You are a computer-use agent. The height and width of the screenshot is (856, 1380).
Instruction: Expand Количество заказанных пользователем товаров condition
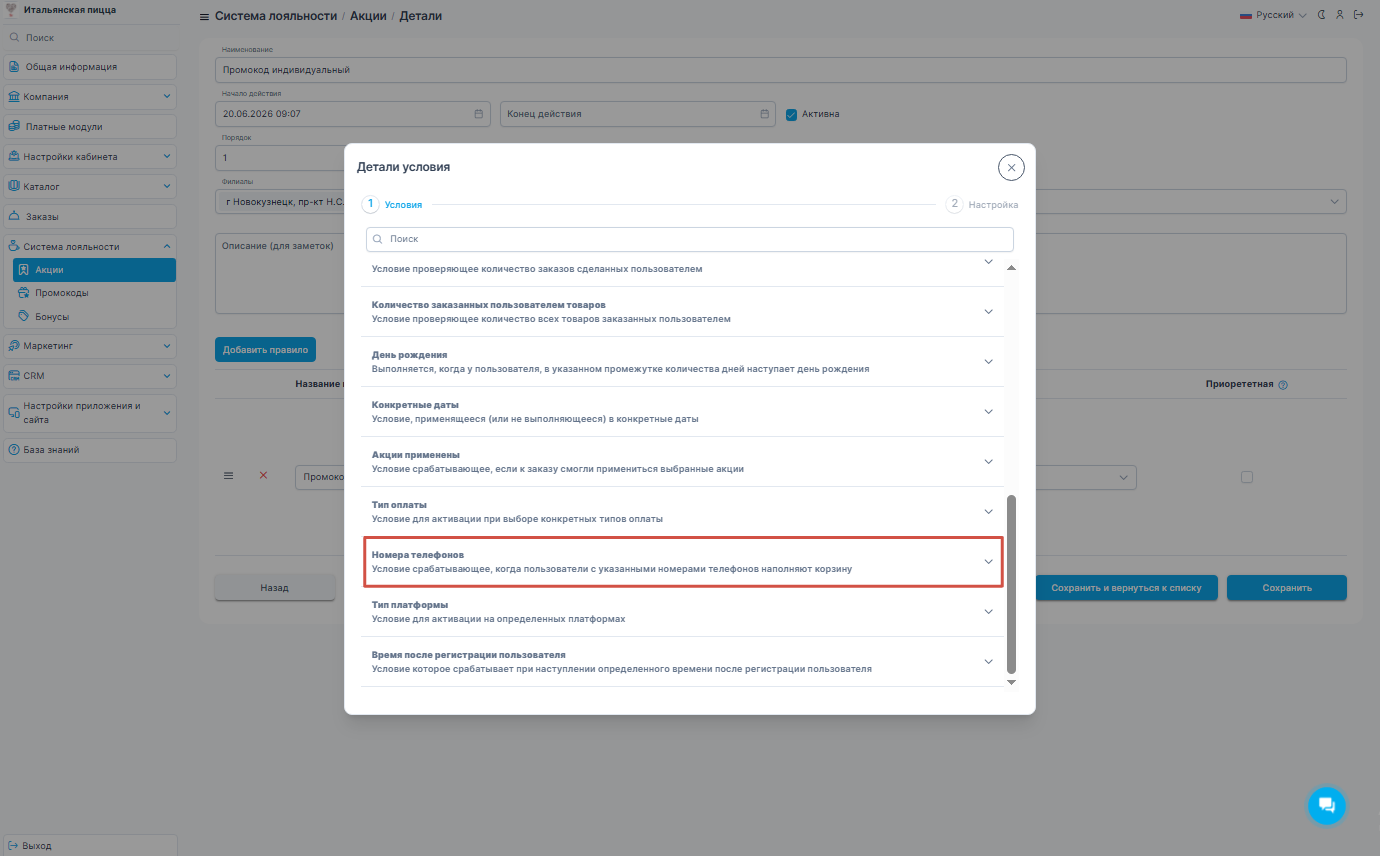tap(988, 312)
